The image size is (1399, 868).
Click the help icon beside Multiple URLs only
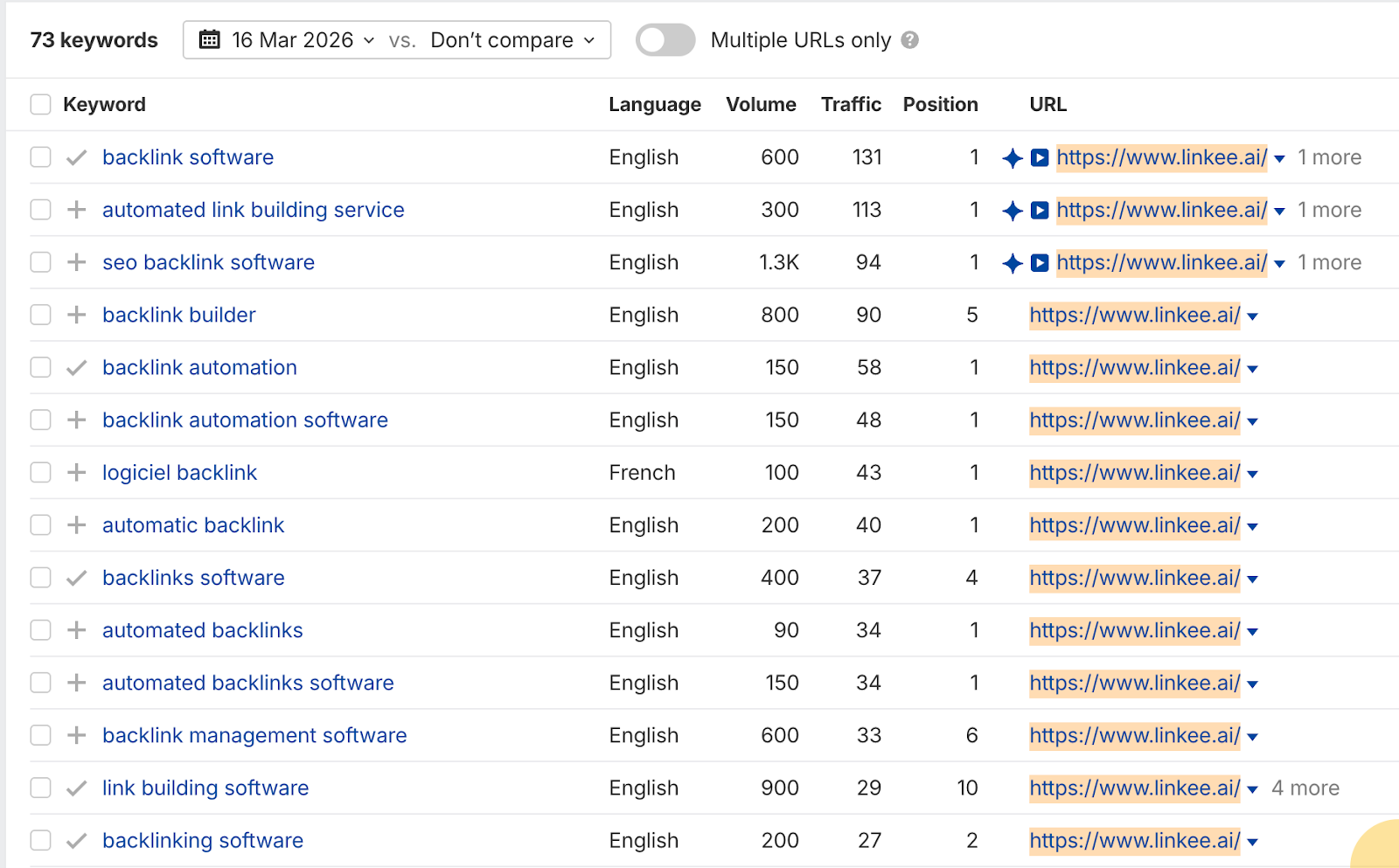tap(910, 40)
